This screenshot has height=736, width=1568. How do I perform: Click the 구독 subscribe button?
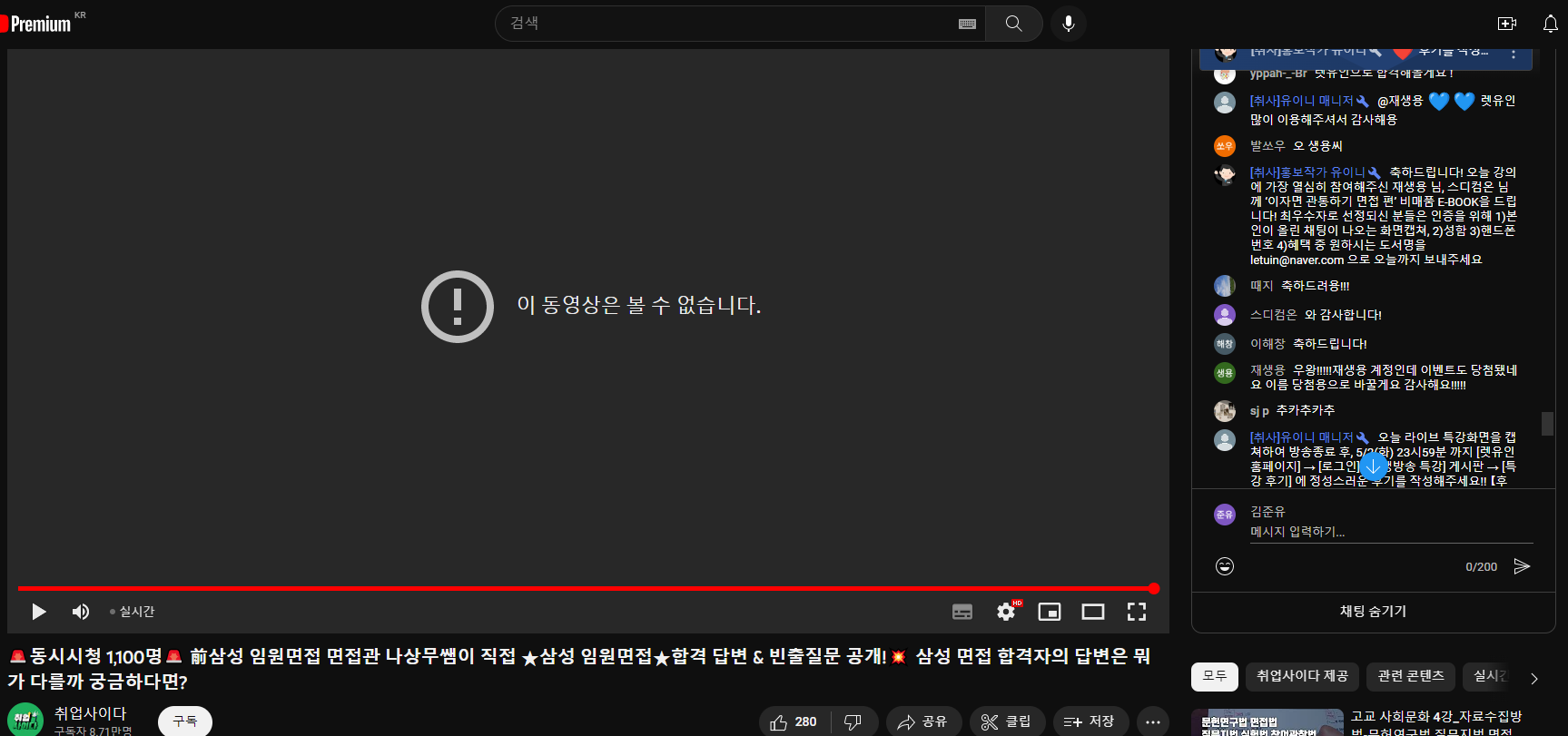coord(185,721)
